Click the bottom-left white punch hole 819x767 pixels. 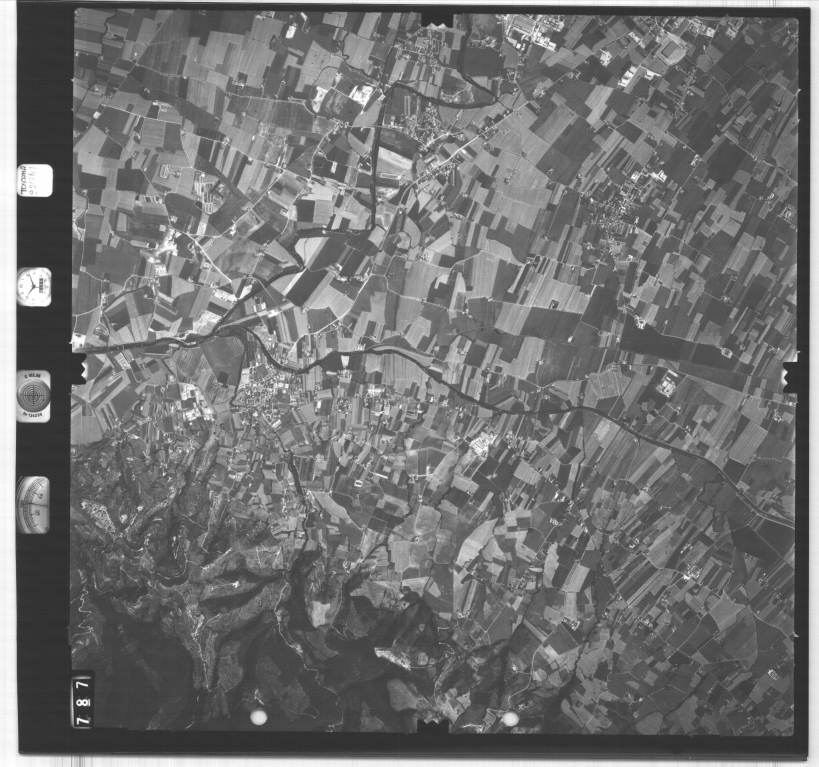258,717
